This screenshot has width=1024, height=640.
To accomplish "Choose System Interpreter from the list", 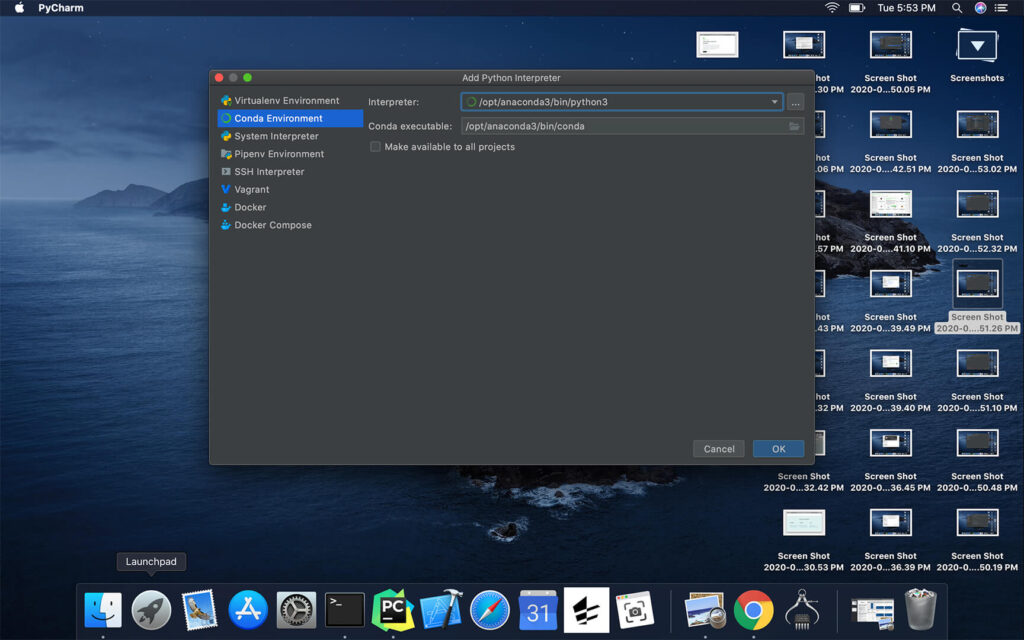I will pyautogui.click(x=290, y=136).
